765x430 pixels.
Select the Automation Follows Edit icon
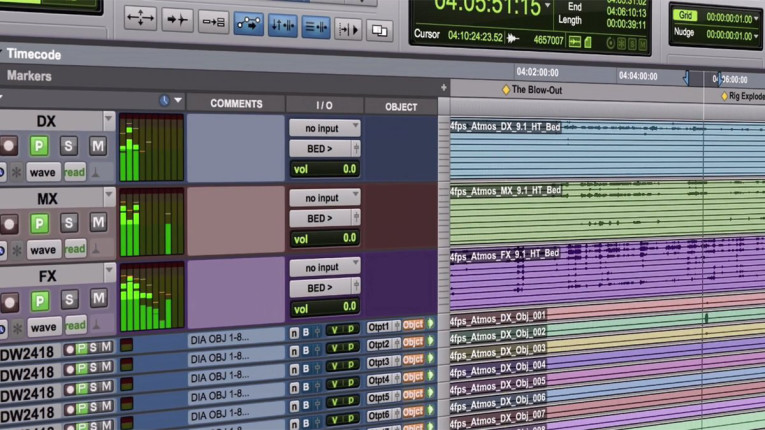(248, 23)
